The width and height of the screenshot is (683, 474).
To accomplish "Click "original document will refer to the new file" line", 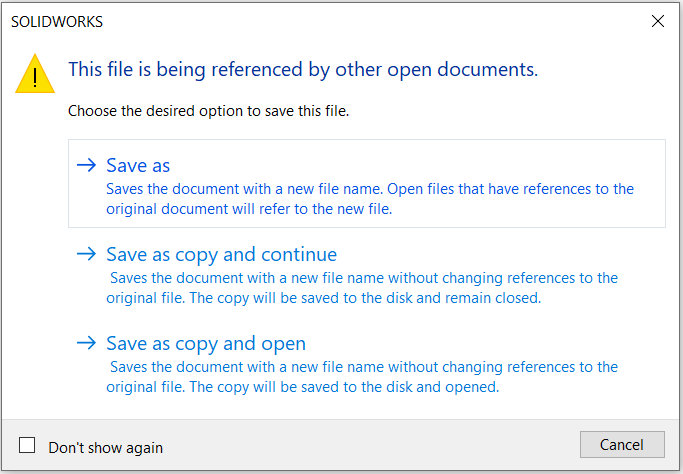I will (249, 209).
